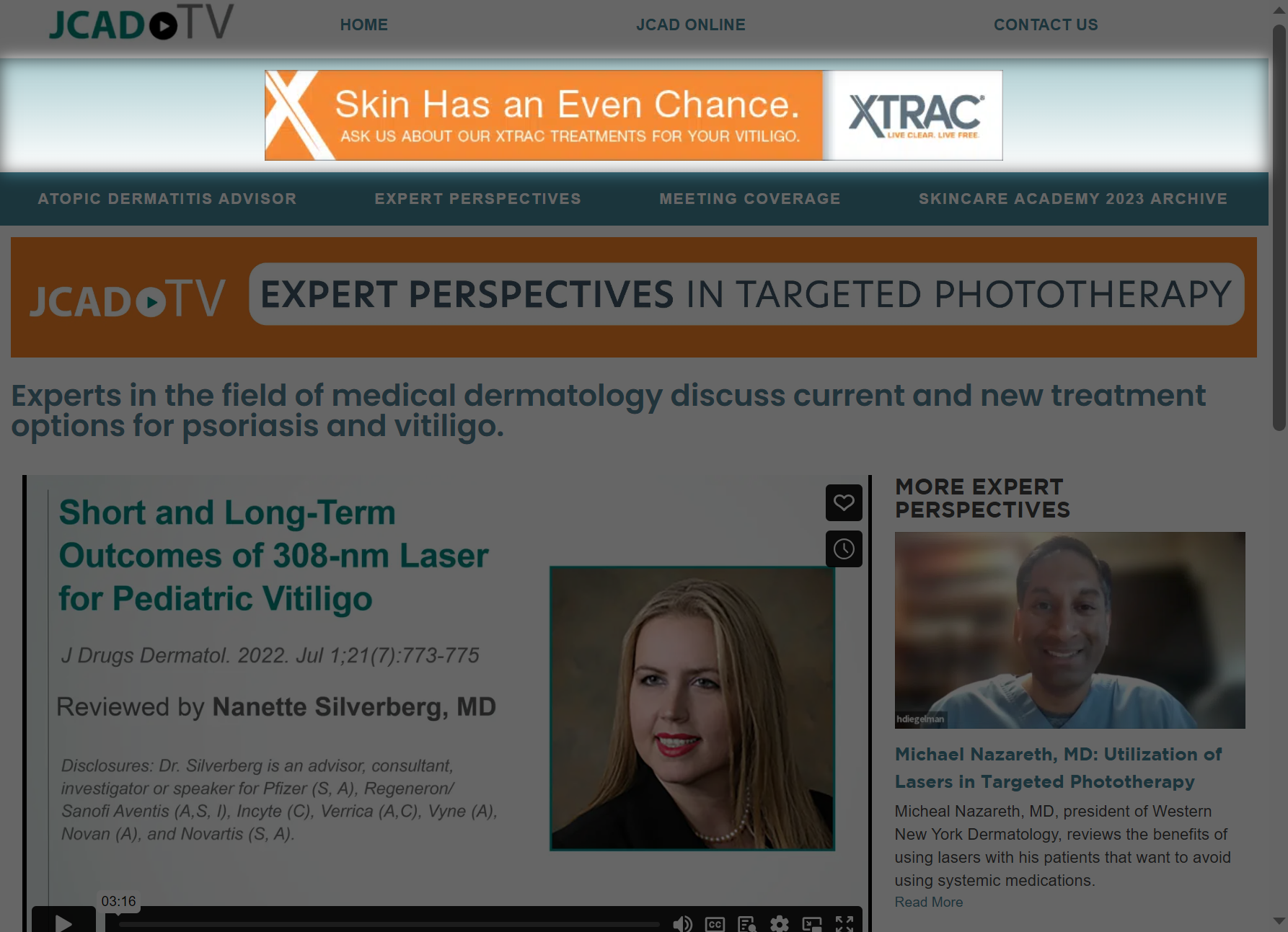The image size is (1288, 932).
Task: Go to the HOME page
Action: click(x=364, y=25)
